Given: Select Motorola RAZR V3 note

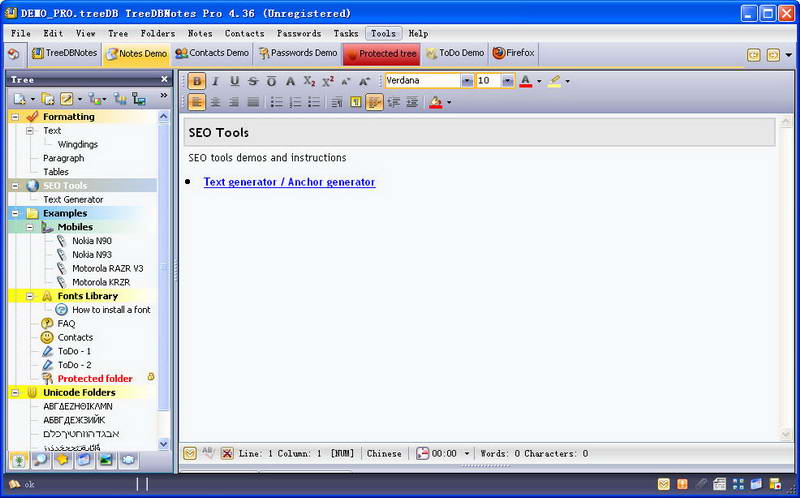Looking at the screenshot, I should pyautogui.click(x=108, y=268).
